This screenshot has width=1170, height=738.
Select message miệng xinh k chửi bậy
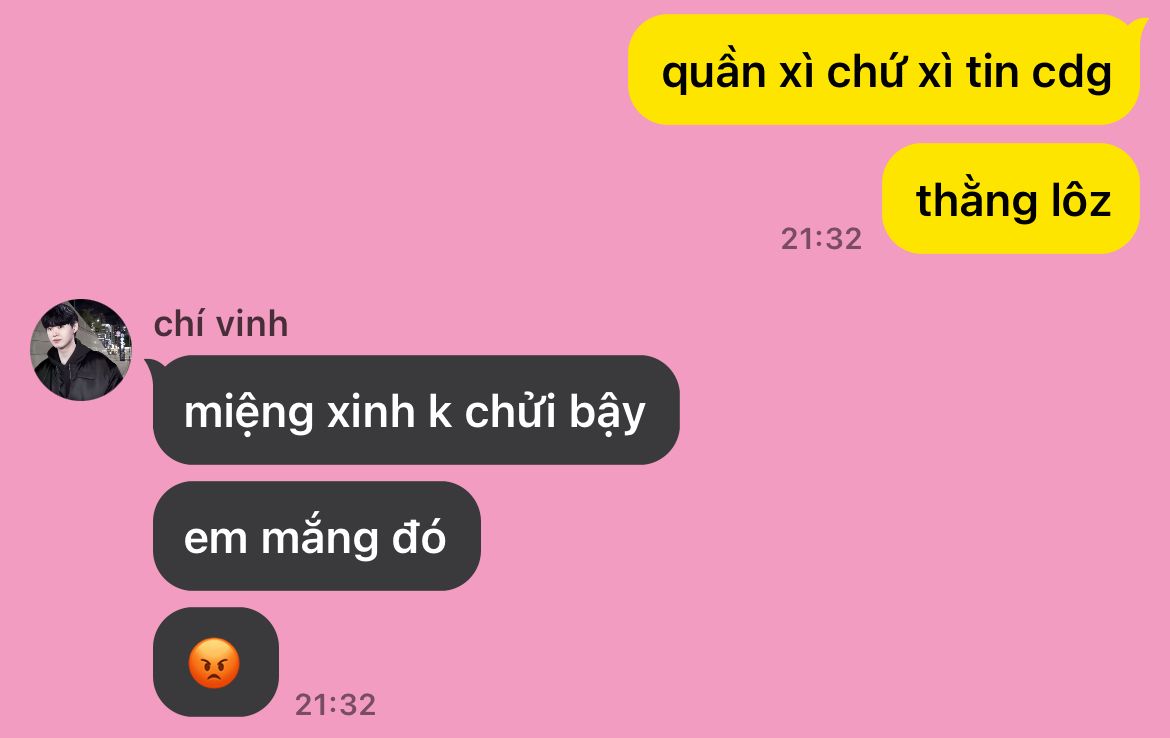(415, 410)
